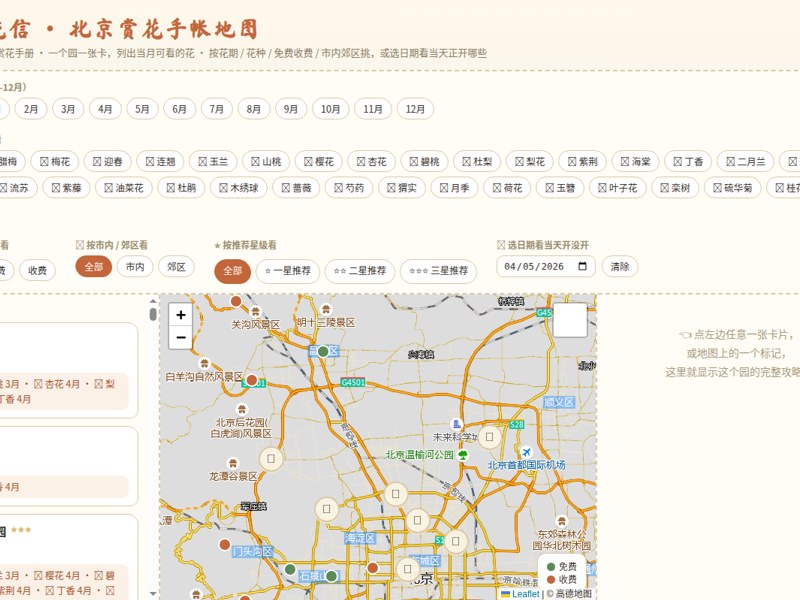
Task: Select 全部 under 按市内/郊区看
Action: point(93,267)
